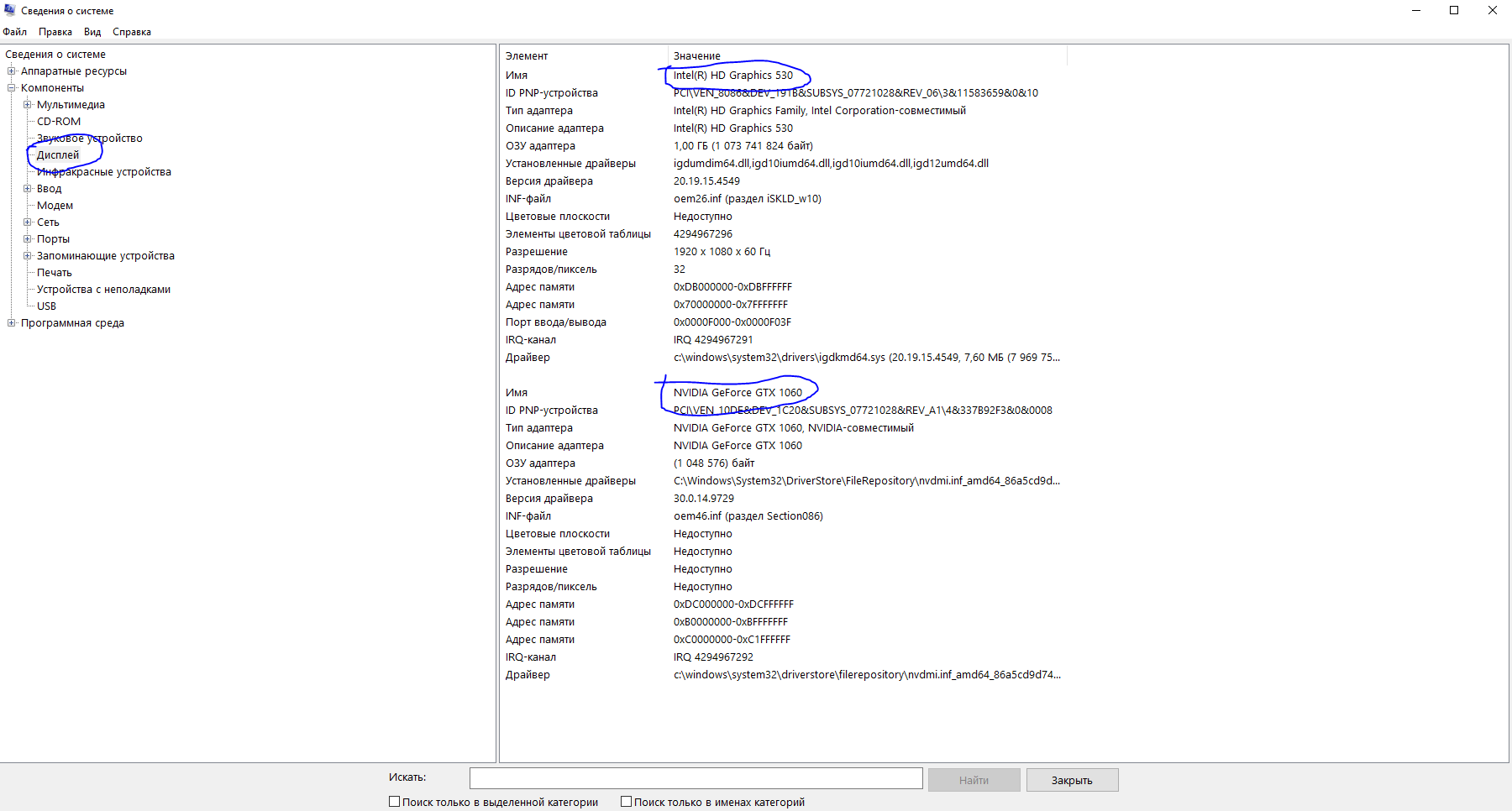This screenshot has width=1512, height=811.
Task: Expand the Ввод node
Action: (28, 189)
